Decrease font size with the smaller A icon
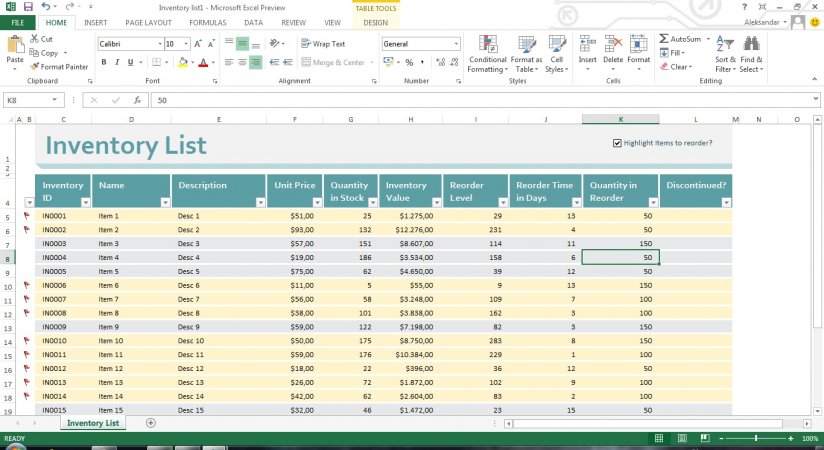The height and width of the screenshot is (450, 824). pyautogui.click(x=211, y=44)
